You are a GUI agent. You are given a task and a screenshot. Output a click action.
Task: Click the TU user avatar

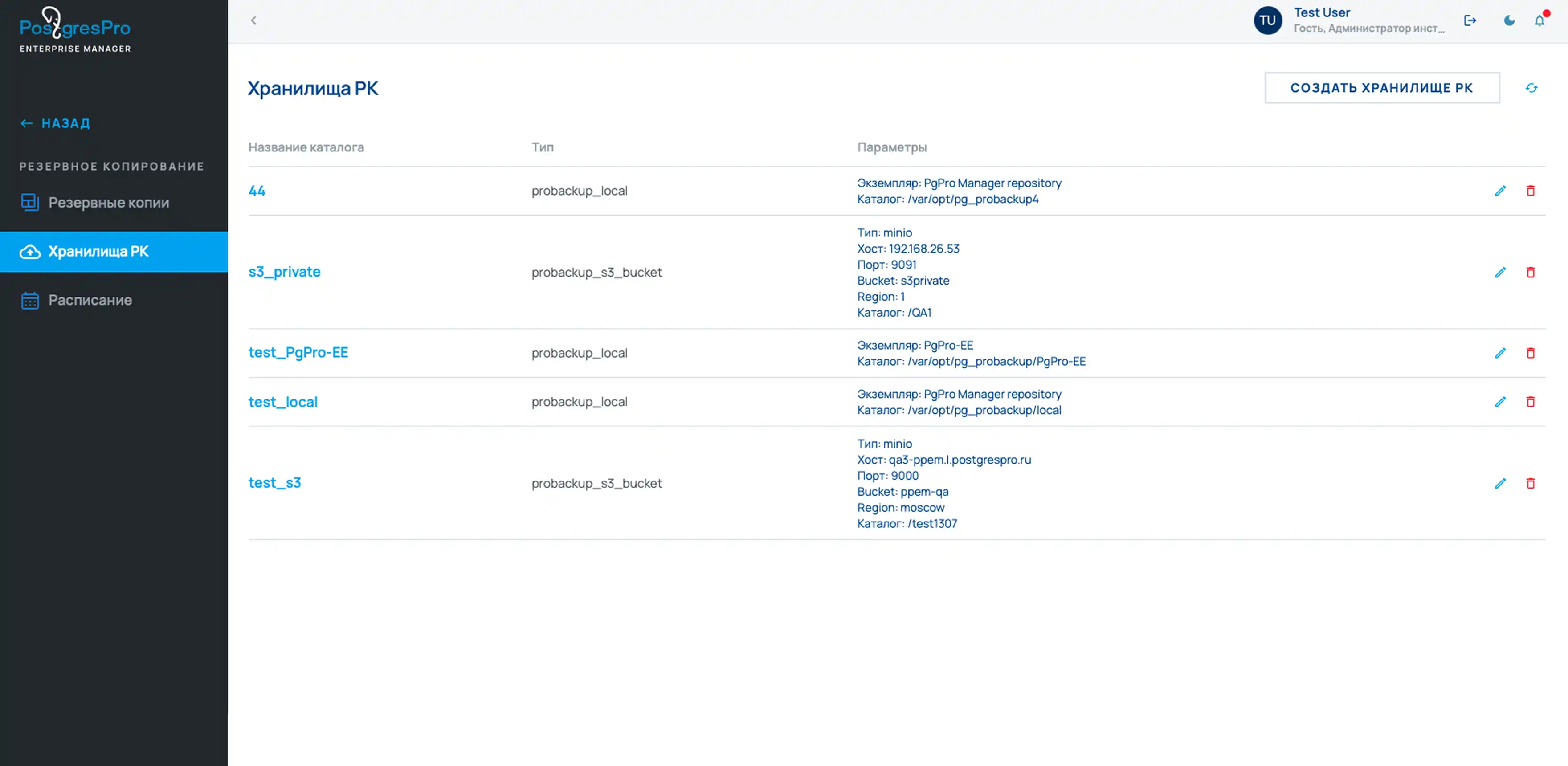(1267, 20)
